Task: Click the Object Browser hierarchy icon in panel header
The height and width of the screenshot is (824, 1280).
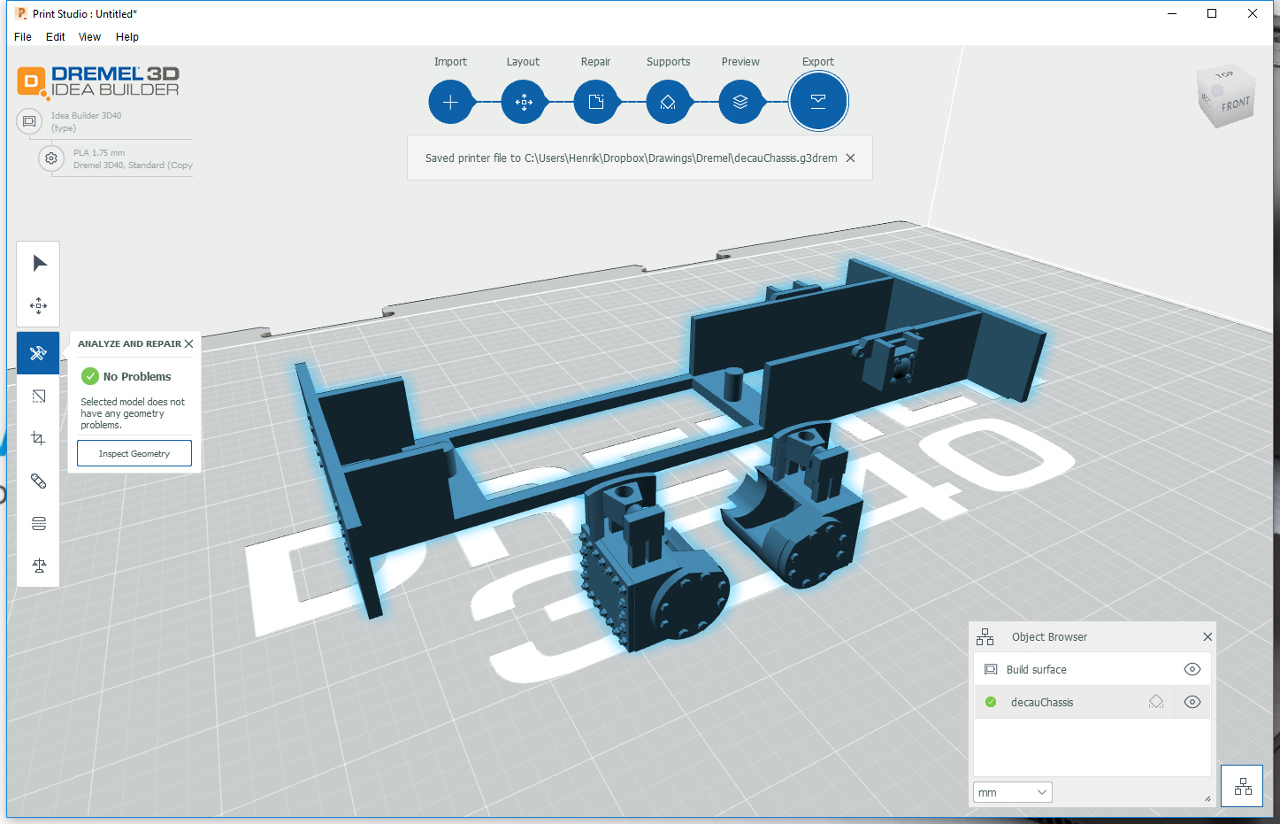Action: click(x=985, y=637)
